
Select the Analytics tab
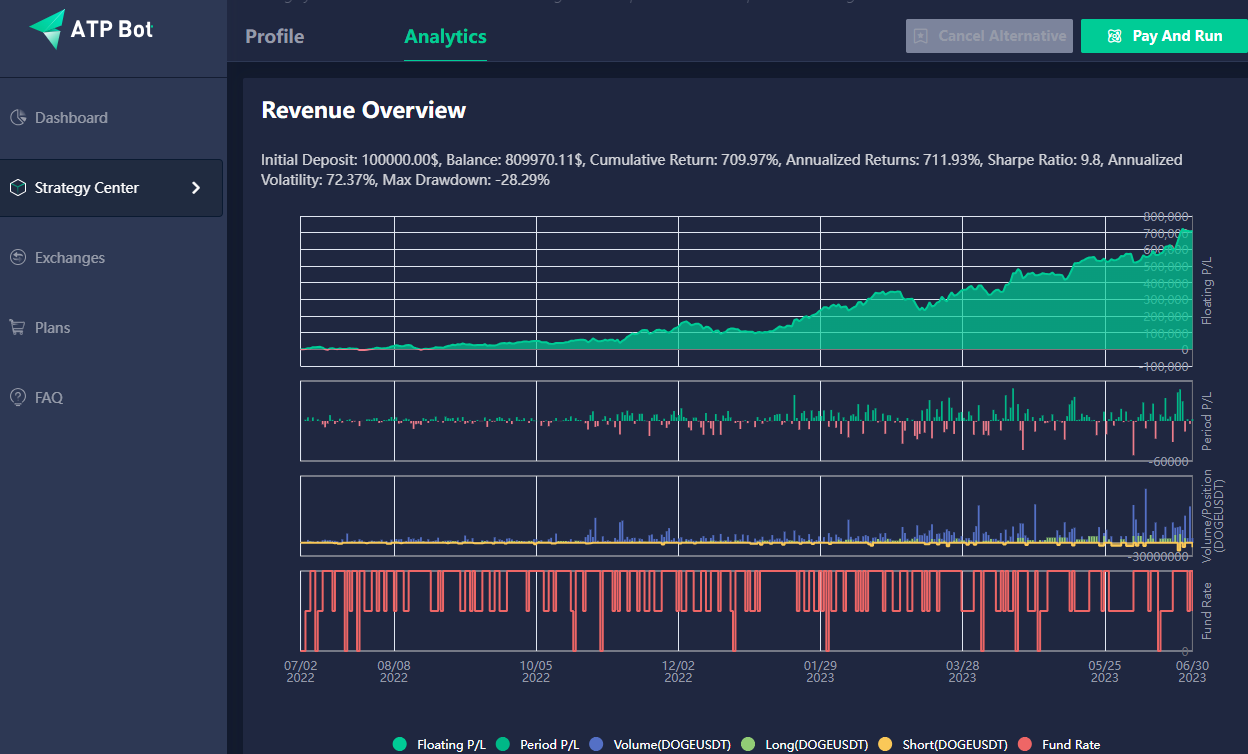445,37
